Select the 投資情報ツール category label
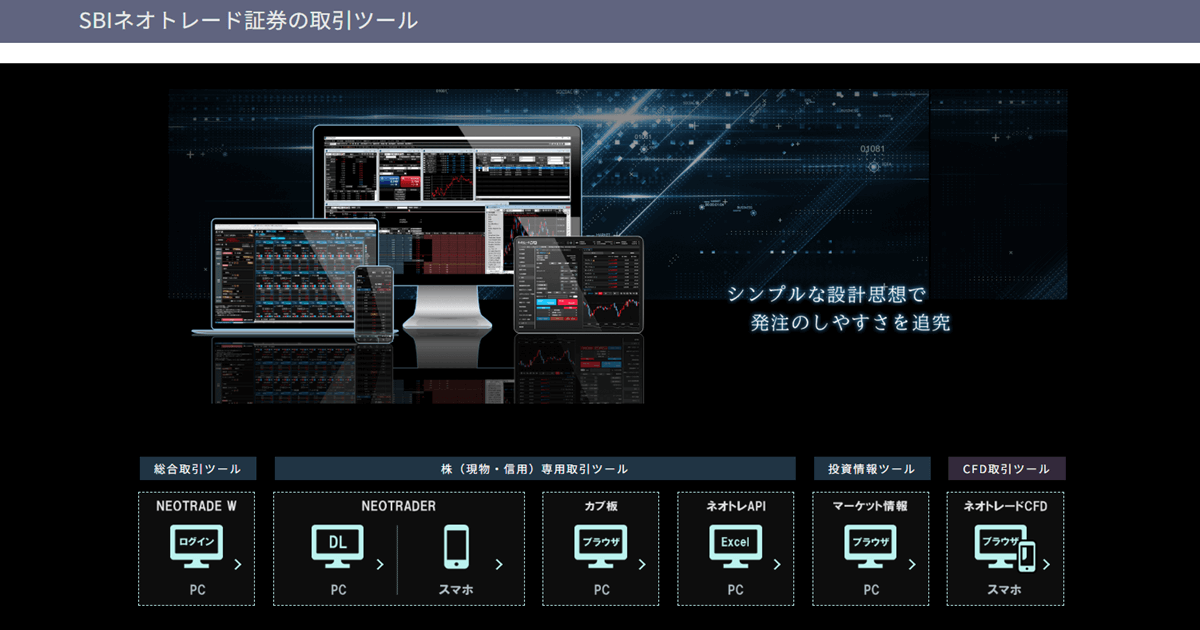 click(x=871, y=468)
